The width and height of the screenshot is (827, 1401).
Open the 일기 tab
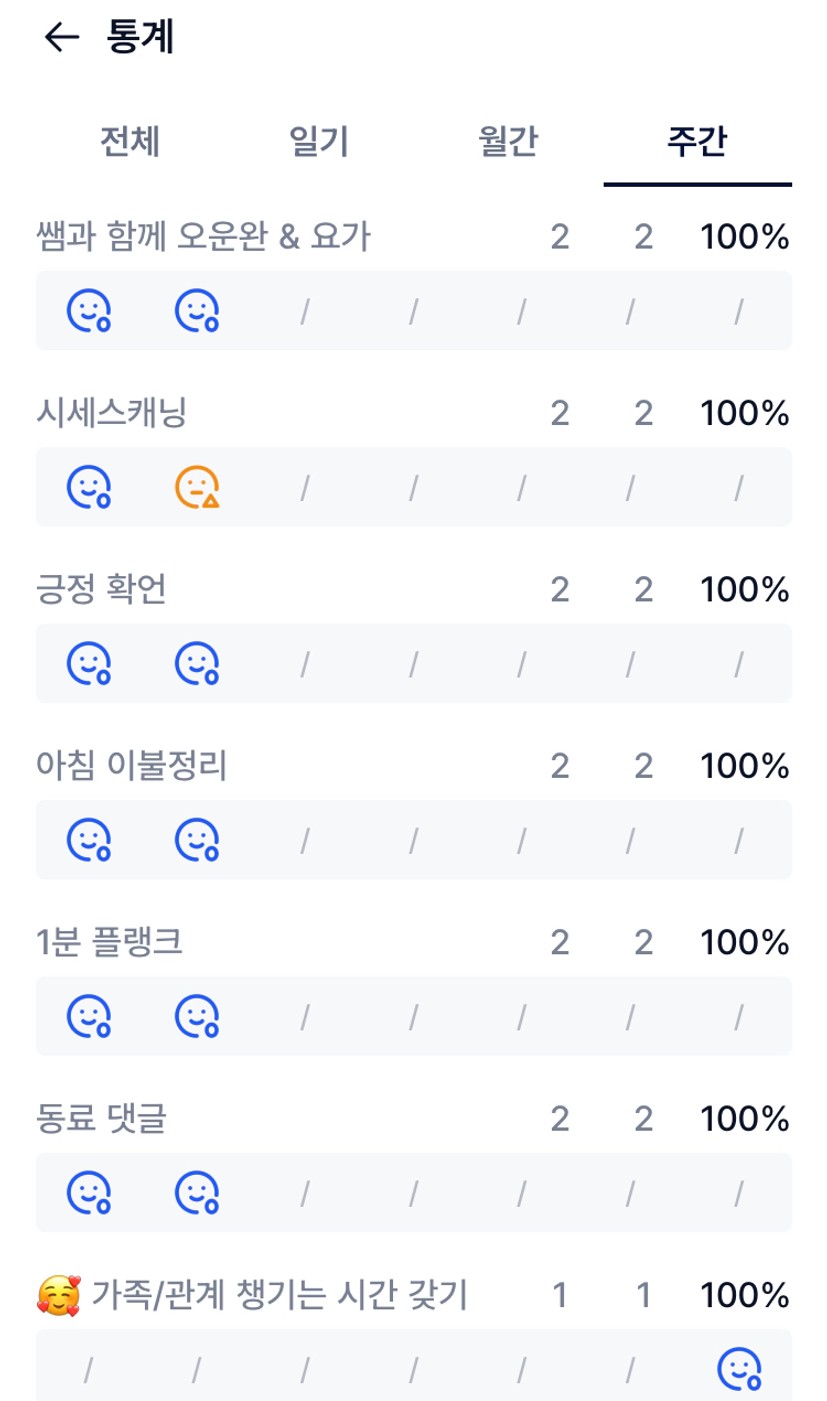click(x=318, y=142)
